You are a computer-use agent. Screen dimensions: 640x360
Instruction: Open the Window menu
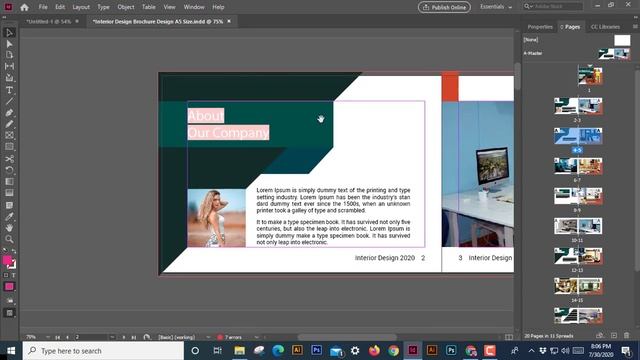click(x=194, y=7)
